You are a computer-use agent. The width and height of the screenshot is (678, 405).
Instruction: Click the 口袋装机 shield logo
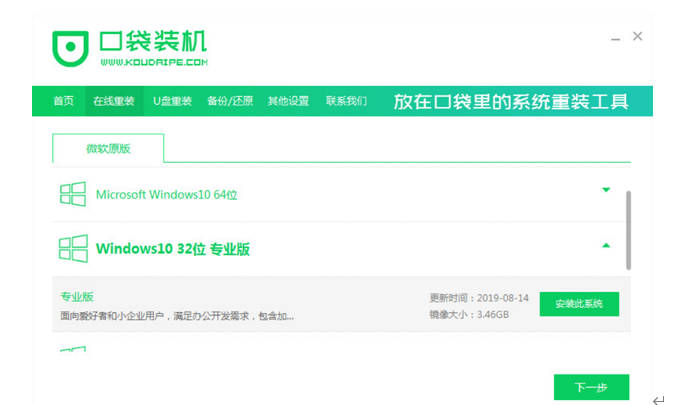(70, 48)
